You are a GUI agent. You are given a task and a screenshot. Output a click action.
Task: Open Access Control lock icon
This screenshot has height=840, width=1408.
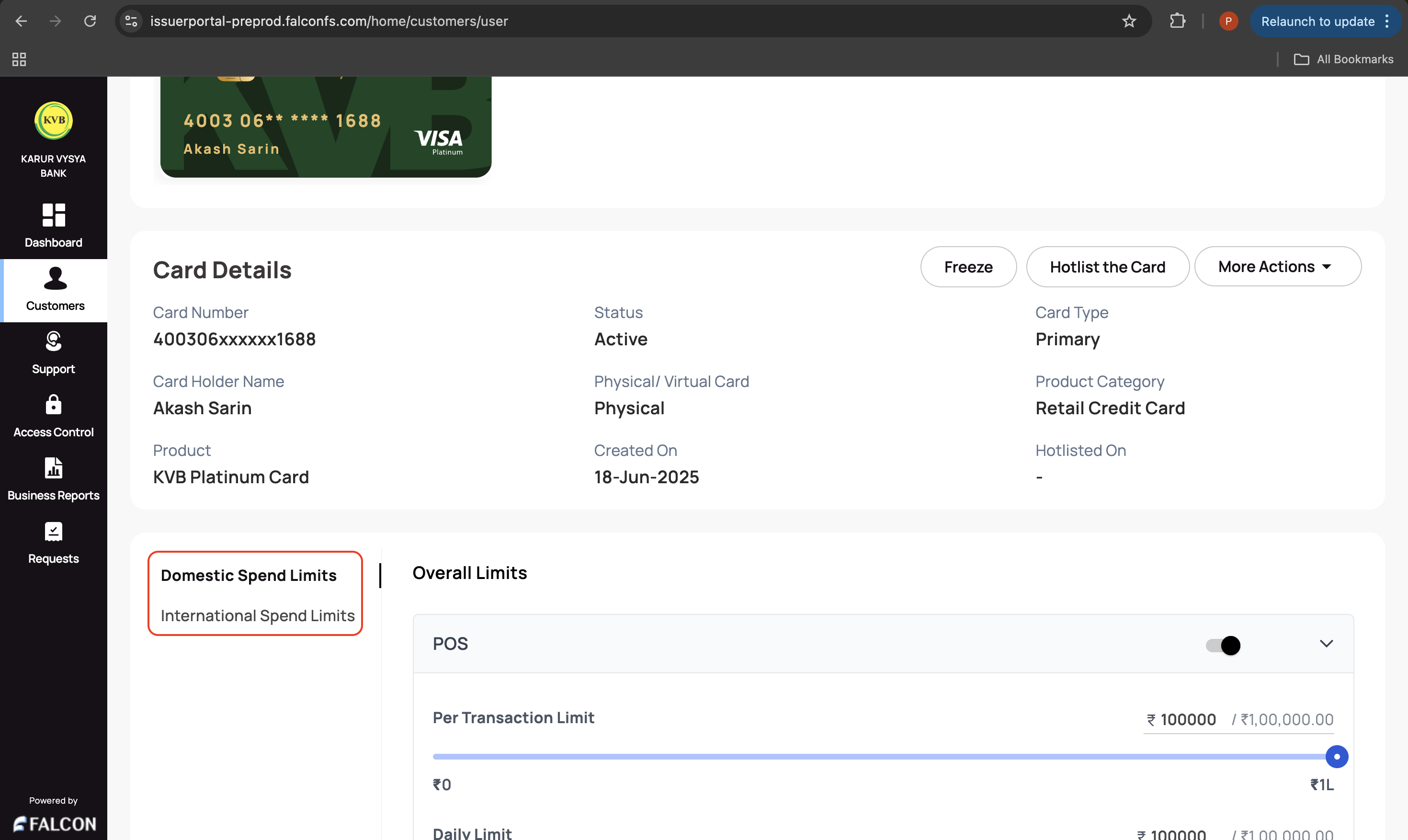(x=54, y=405)
